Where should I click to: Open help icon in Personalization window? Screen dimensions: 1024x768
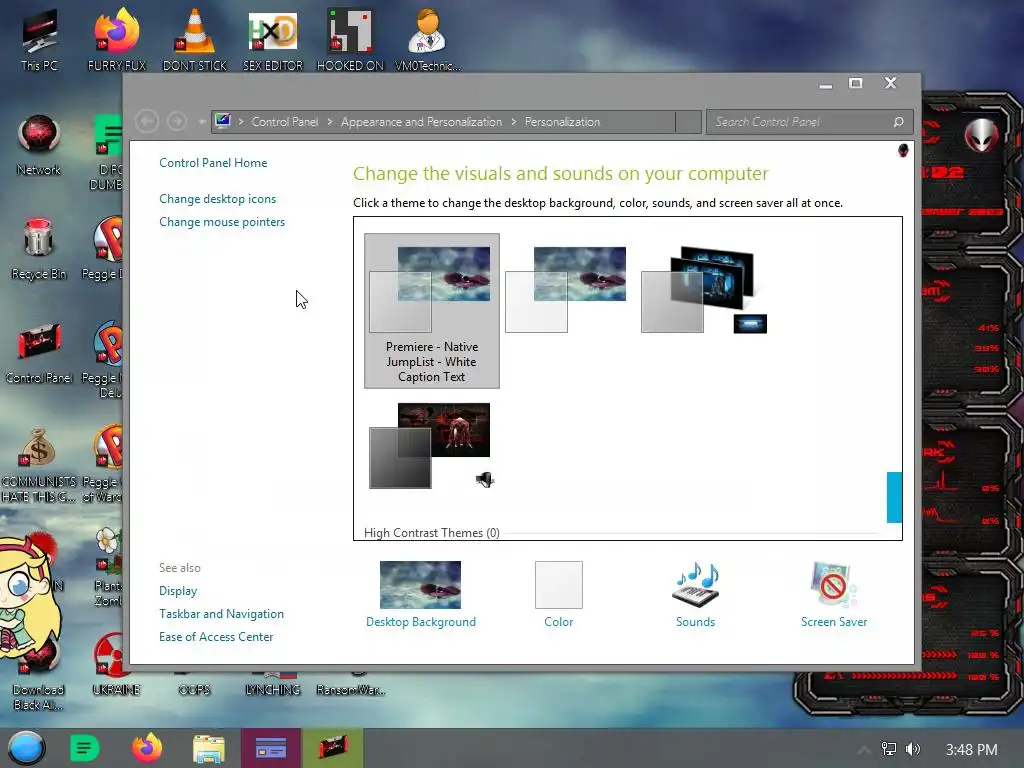pos(903,151)
